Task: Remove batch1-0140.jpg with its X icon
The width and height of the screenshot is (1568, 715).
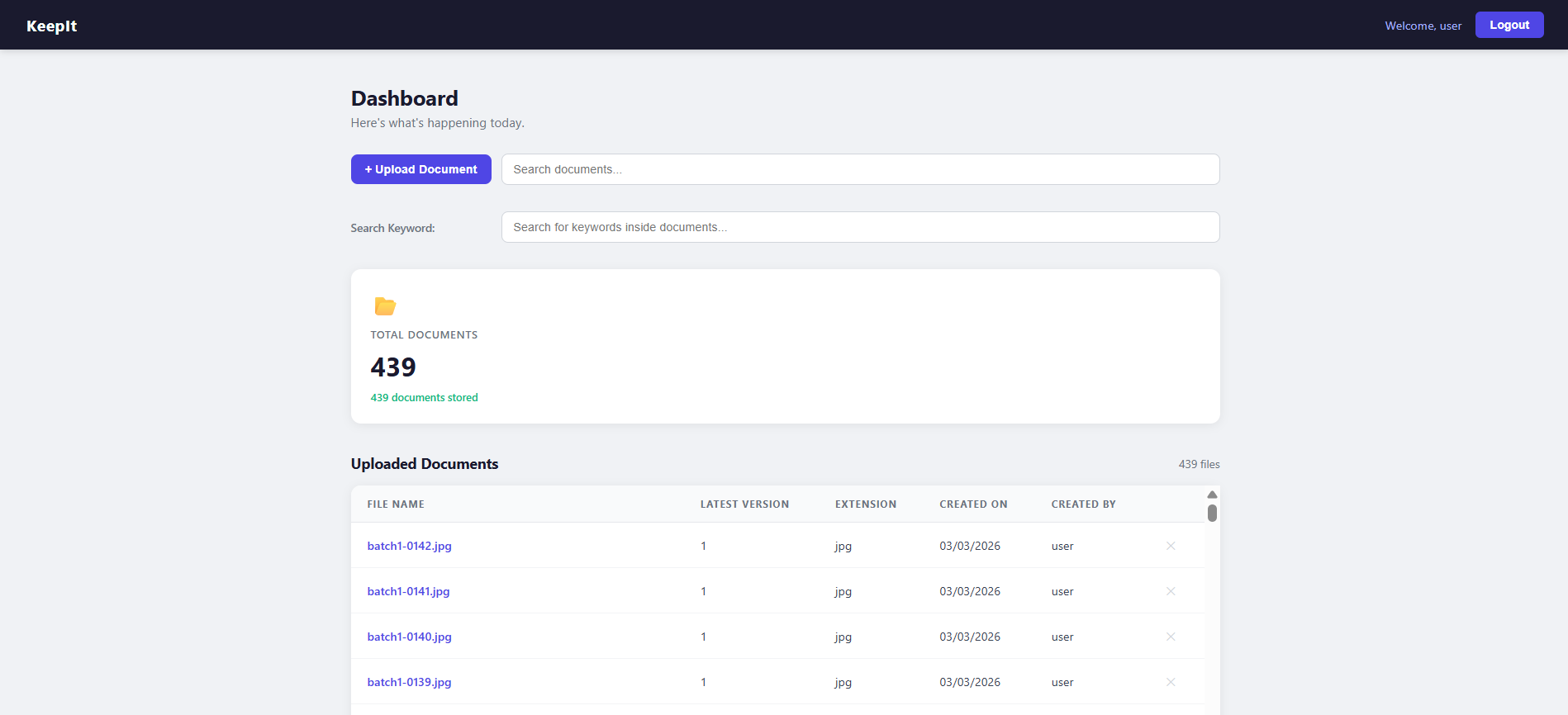Action: (x=1170, y=637)
